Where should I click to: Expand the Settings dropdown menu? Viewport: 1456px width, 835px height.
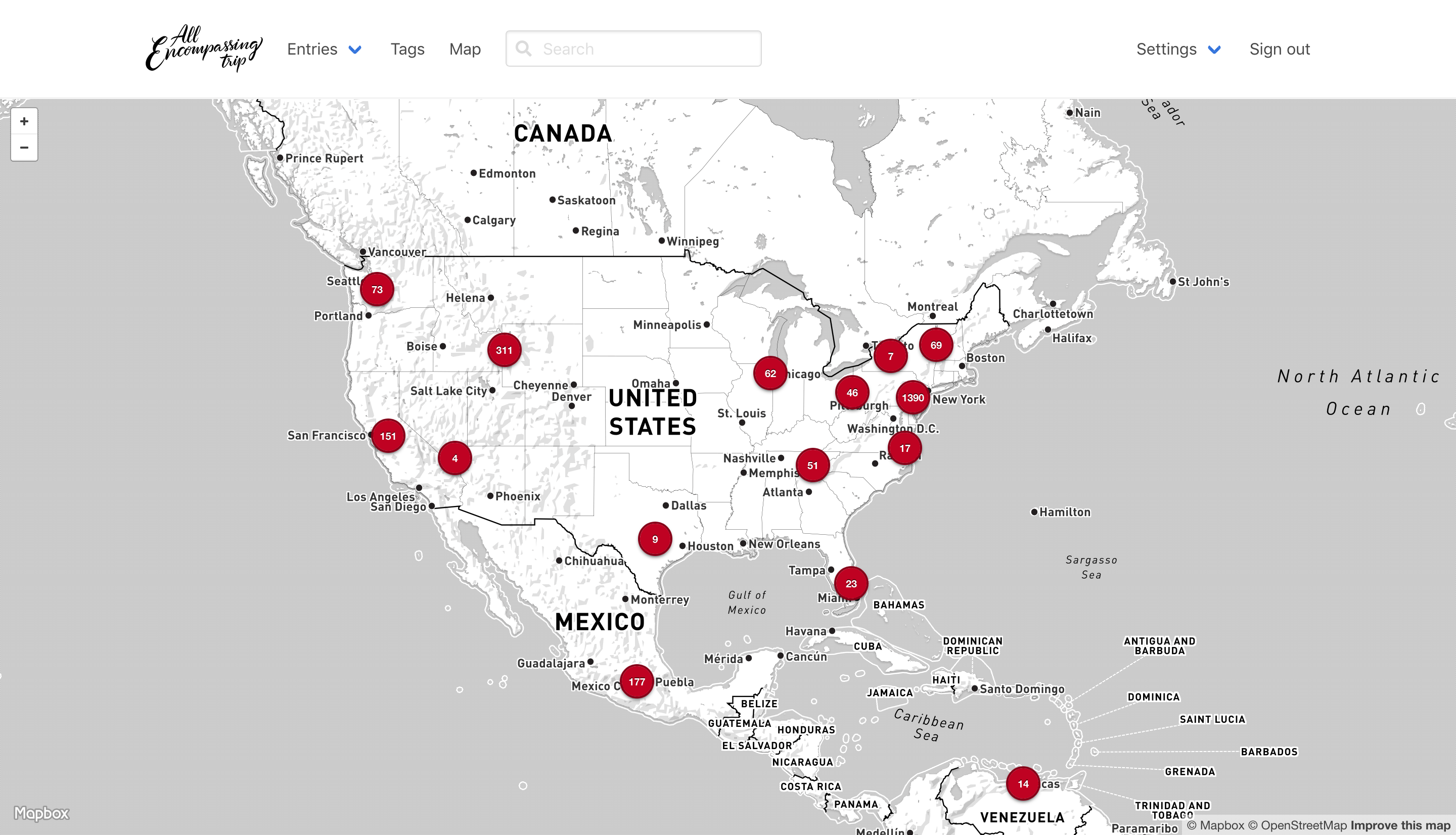(1178, 50)
